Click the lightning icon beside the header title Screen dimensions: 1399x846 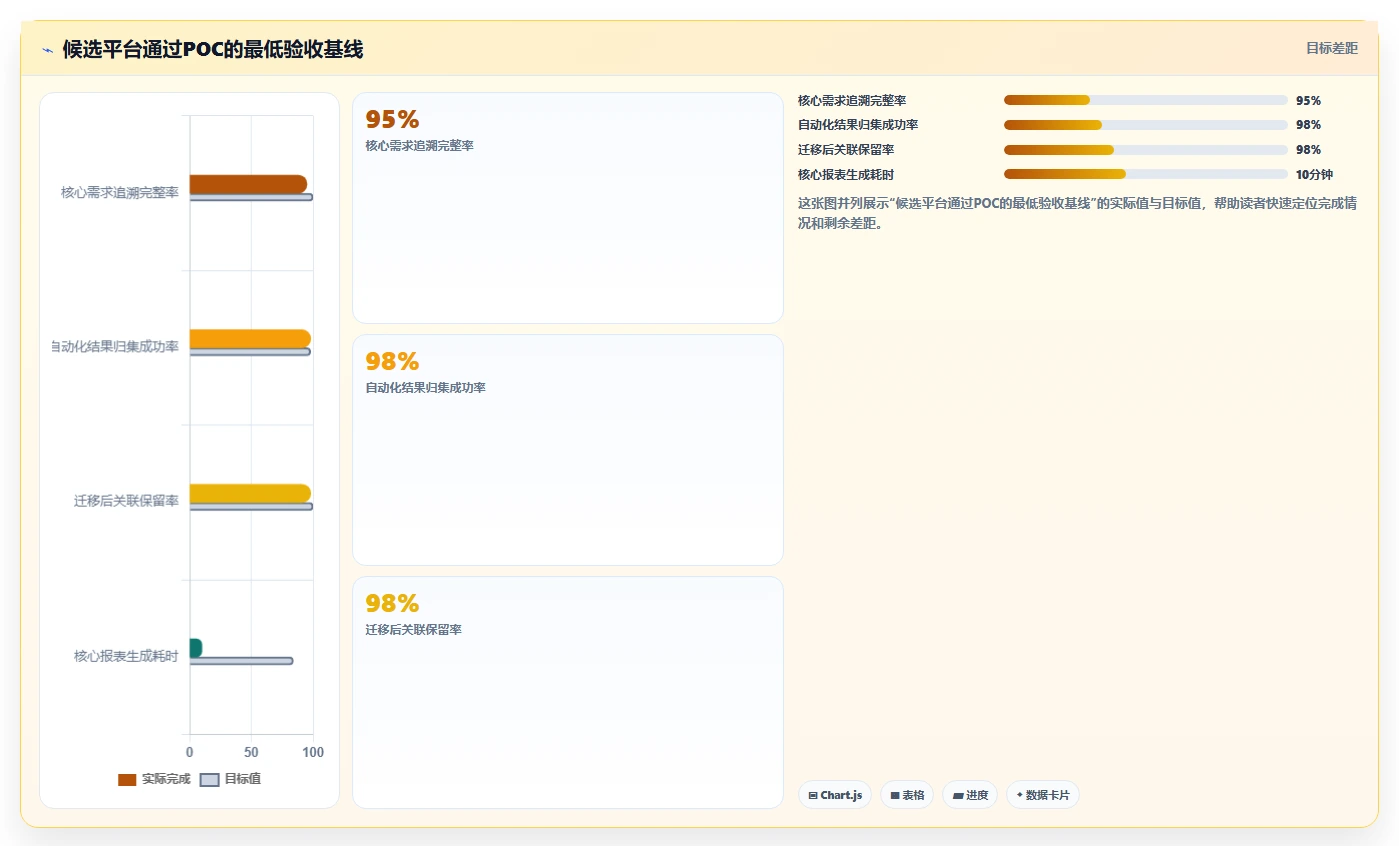pos(47,50)
